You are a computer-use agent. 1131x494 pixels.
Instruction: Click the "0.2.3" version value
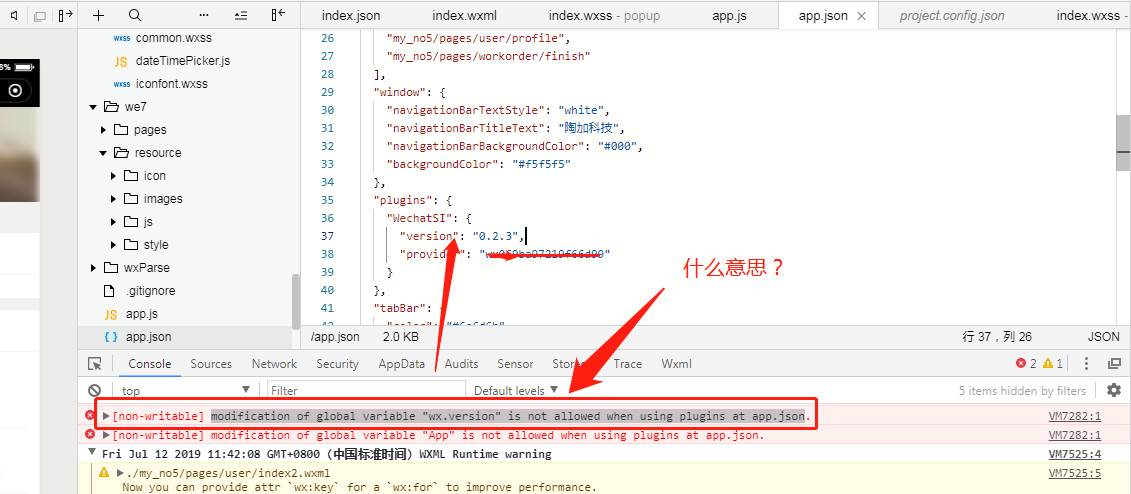497,236
